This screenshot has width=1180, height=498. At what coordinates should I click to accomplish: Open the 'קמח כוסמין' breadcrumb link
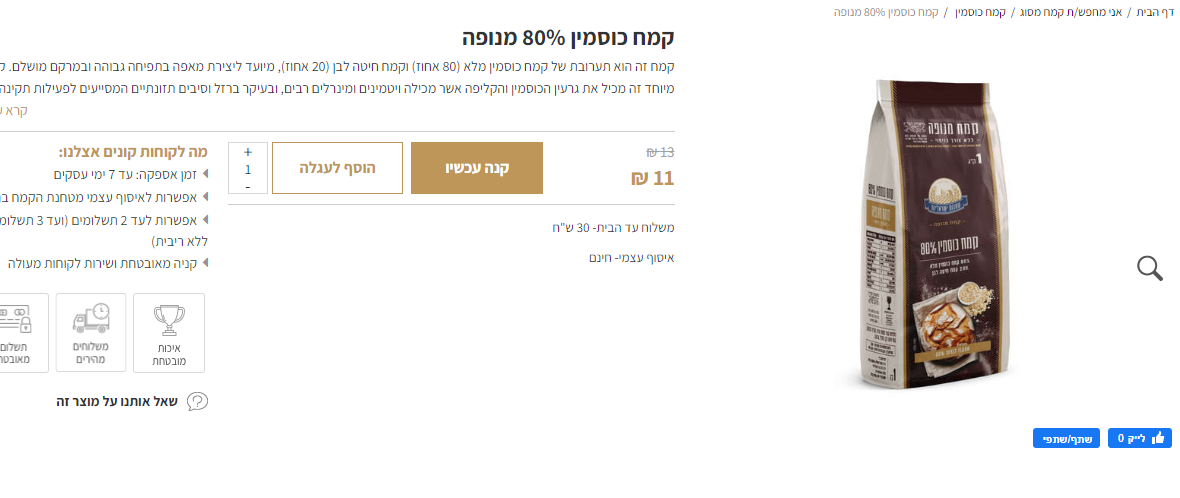point(981,12)
